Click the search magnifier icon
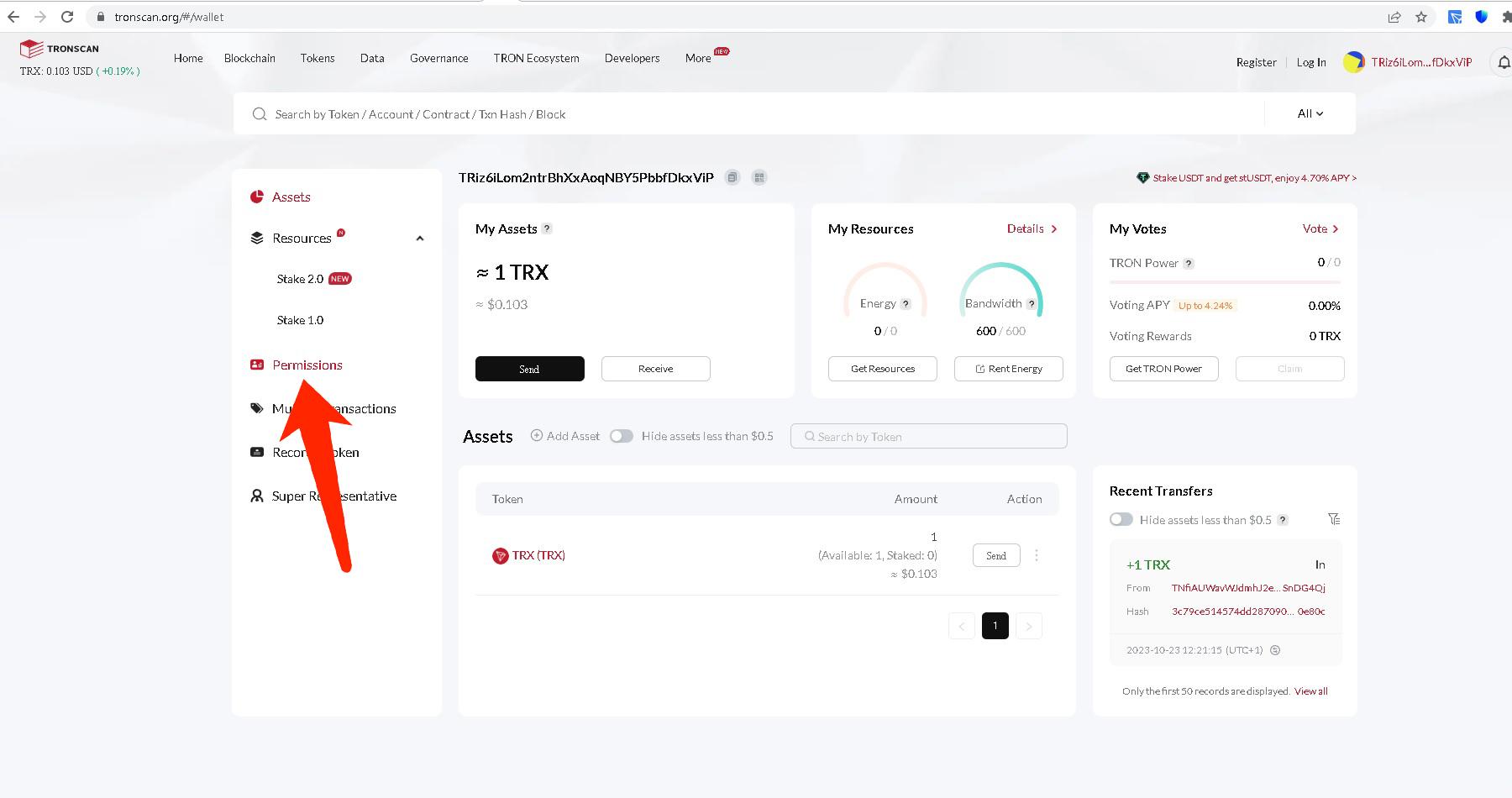 tap(260, 114)
